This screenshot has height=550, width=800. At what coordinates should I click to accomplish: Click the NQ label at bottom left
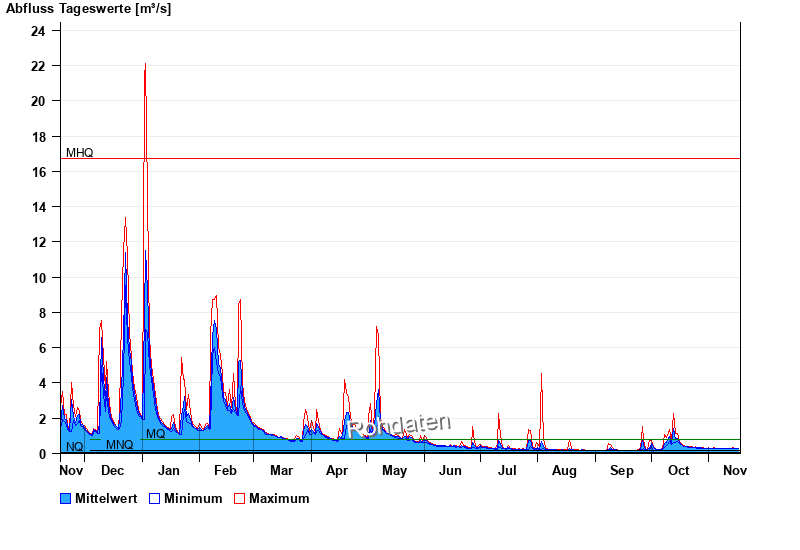pos(74,446)
